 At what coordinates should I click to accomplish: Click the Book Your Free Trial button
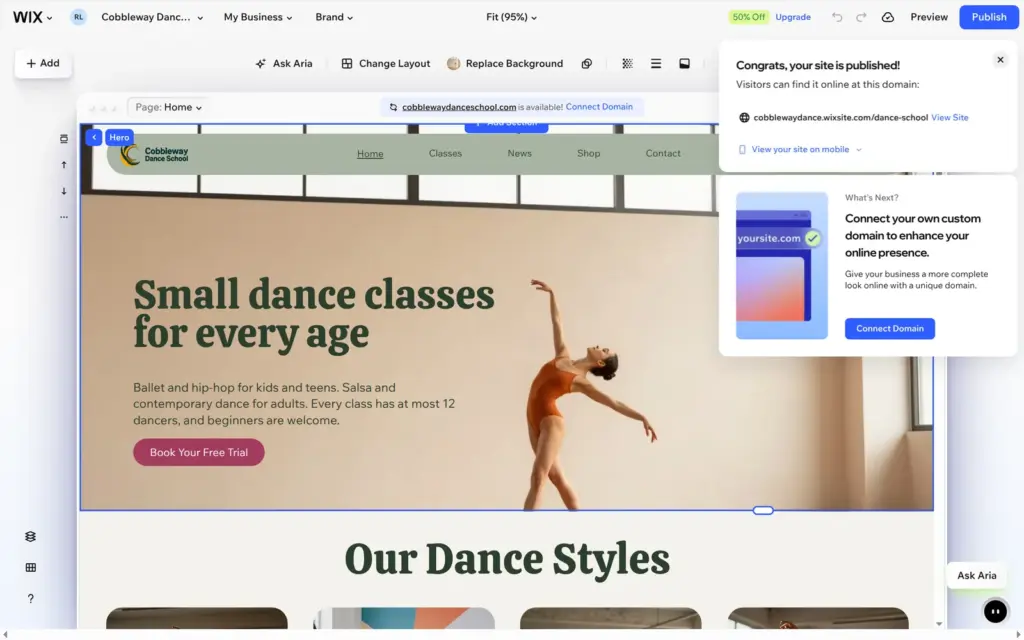199,453
